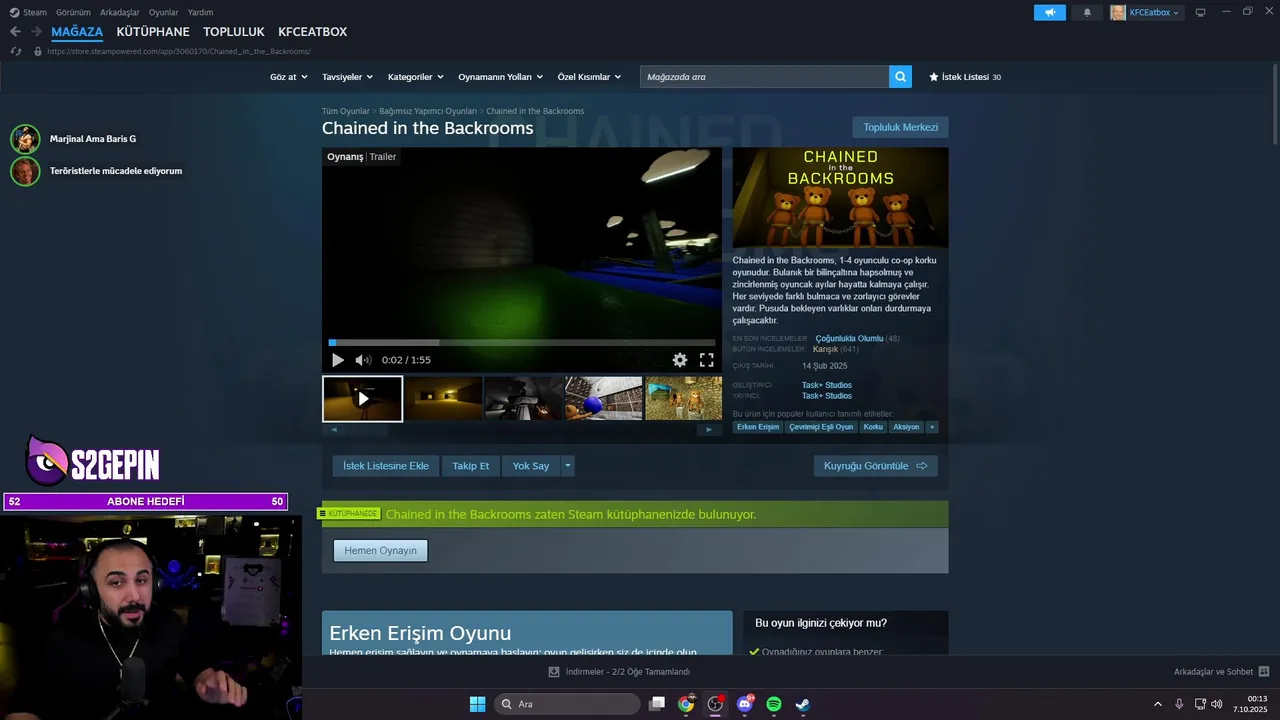Screen dimensions: 1280x720
Task: Select the Korku tag
Action: tap(873, 427)
